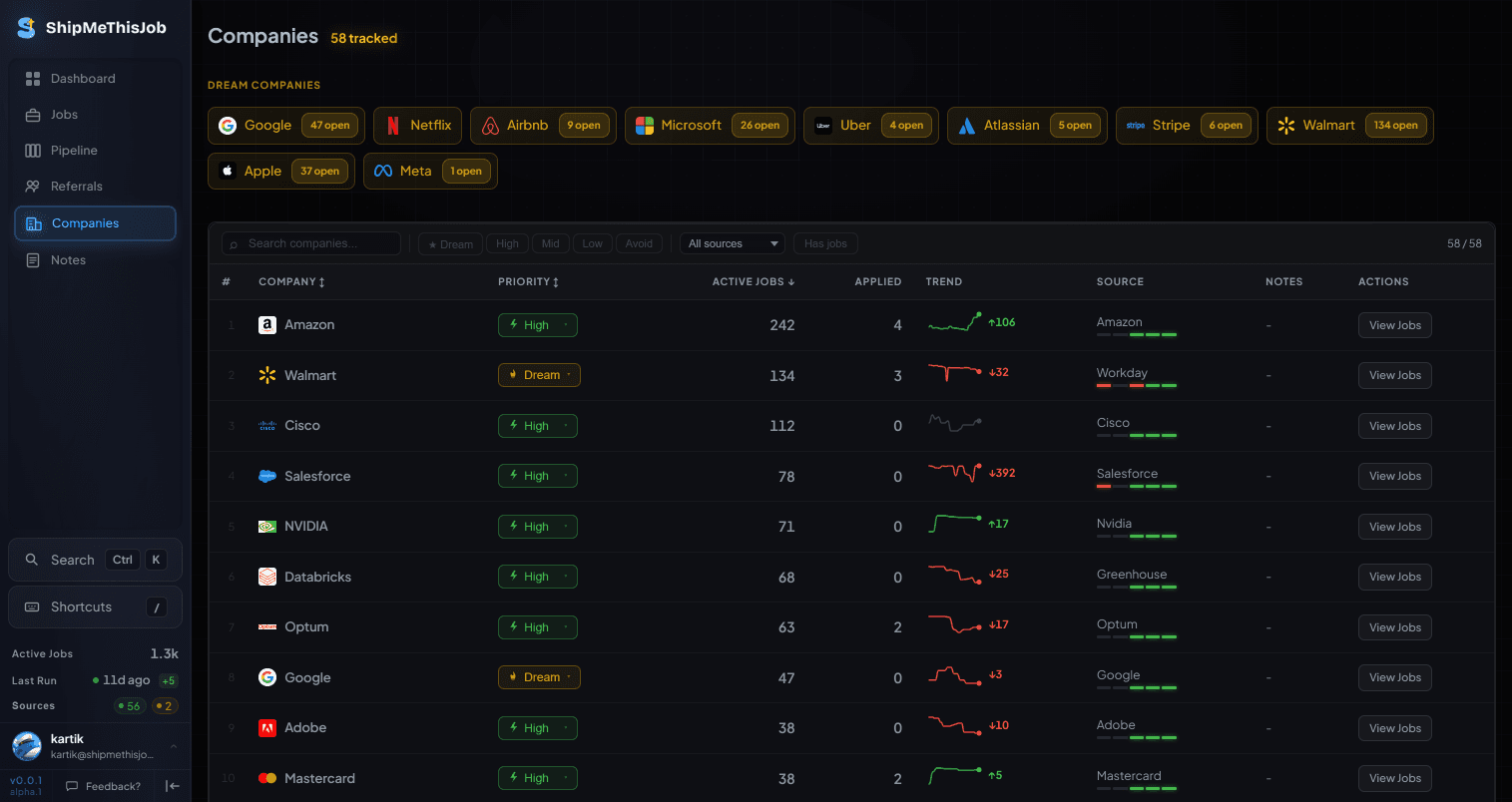The image size is (1512, 802).
Task: View Jobs for Databricks
Action: pos(1395,577)
